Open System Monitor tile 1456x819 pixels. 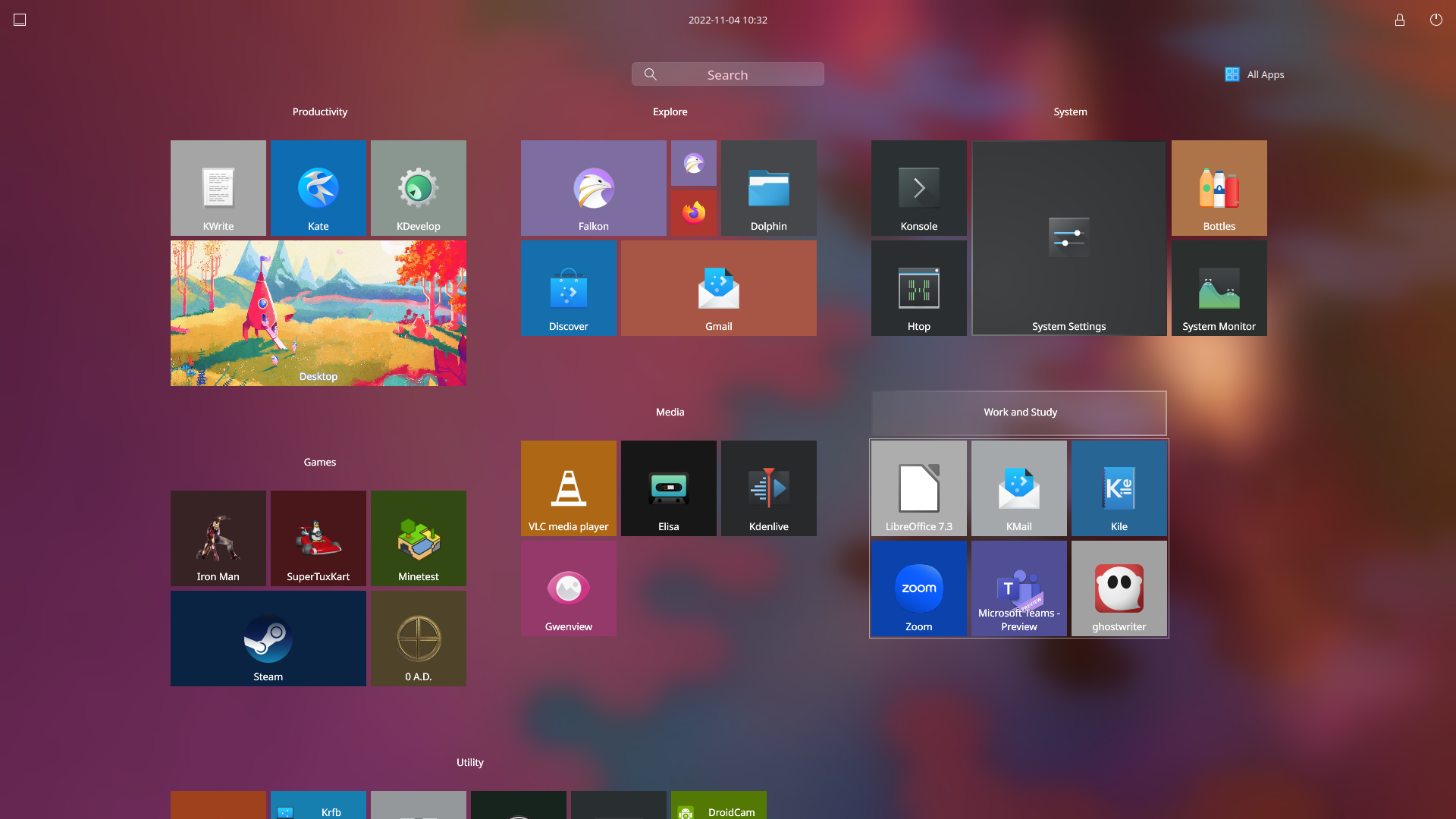1219,288
